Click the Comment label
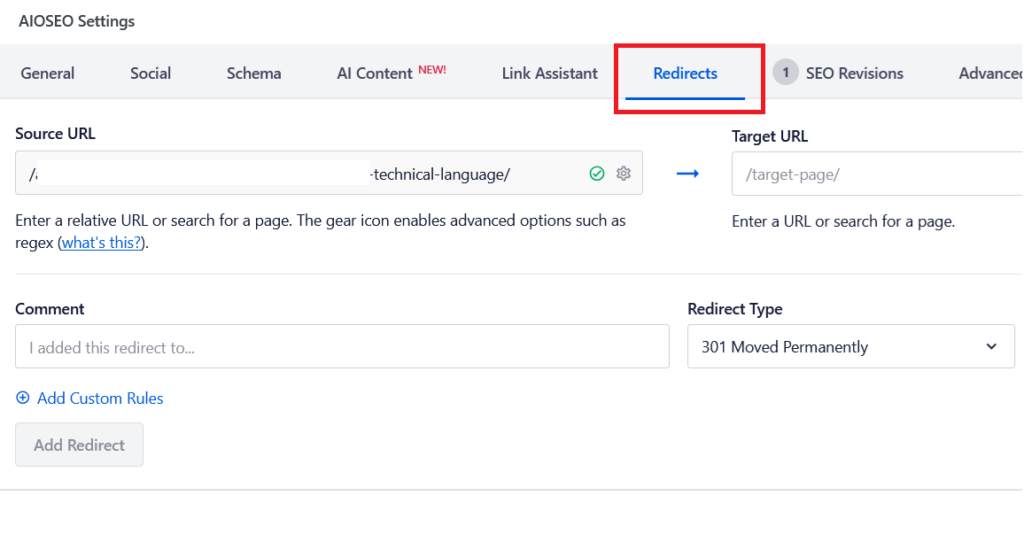The height and width of the screenshot is (534, 1024). coord(50,309)
